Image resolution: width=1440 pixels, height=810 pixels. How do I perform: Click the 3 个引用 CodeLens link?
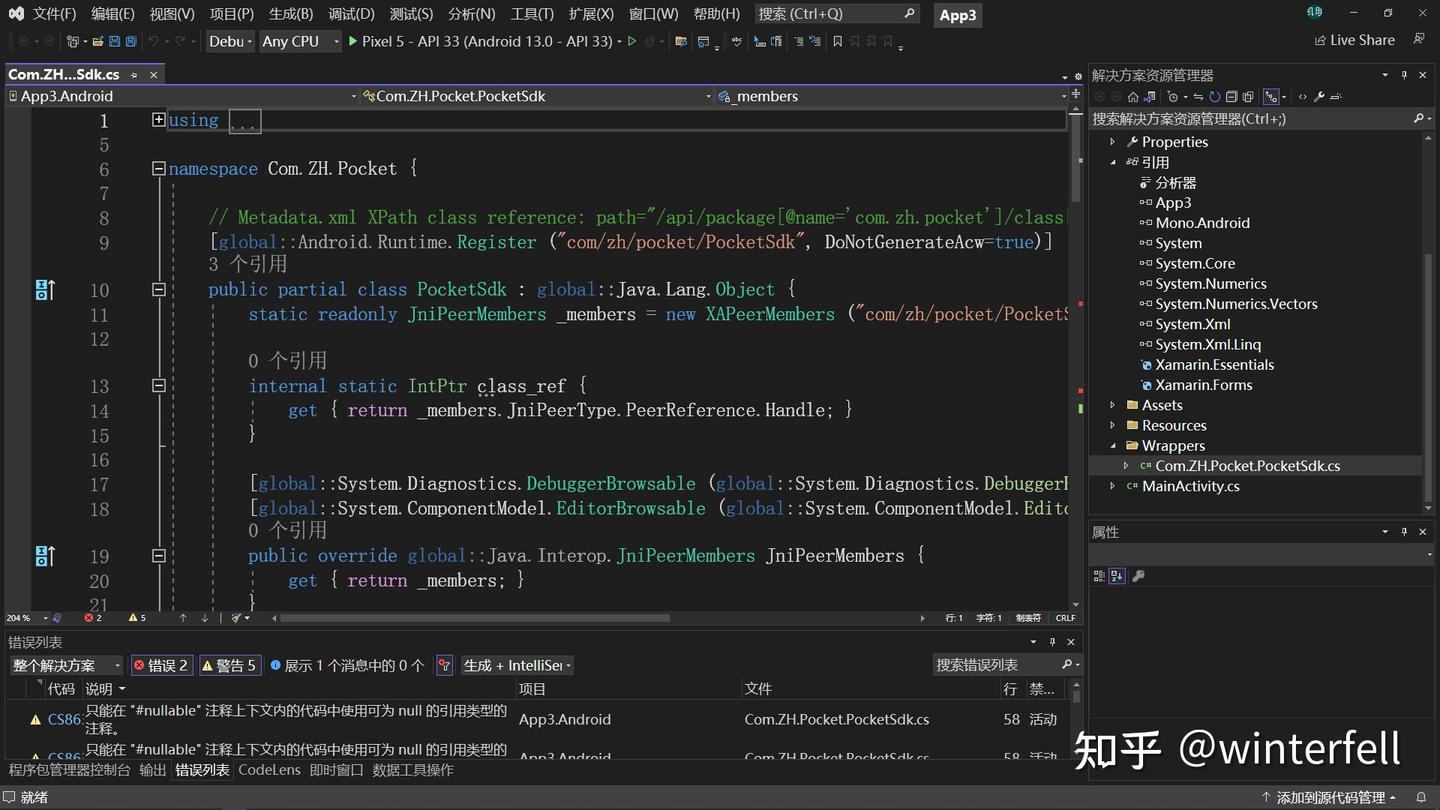point(247,264)
